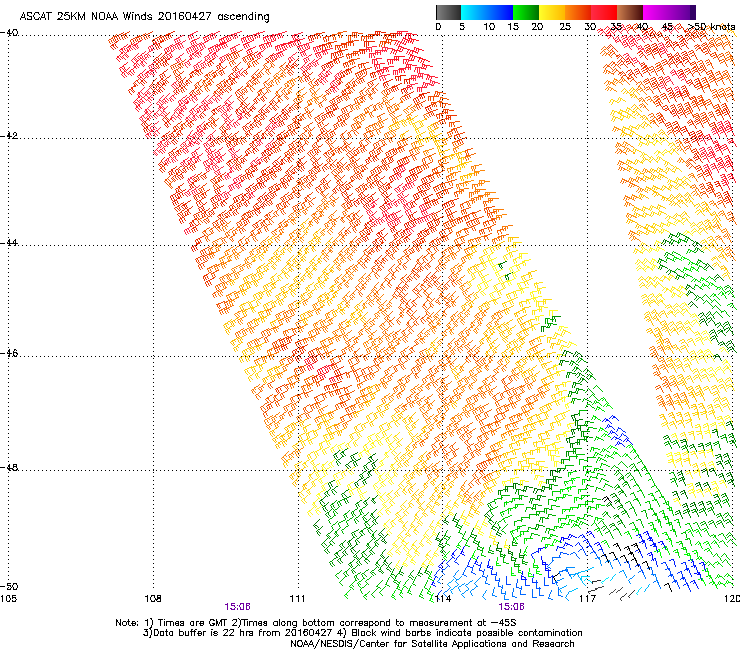The width and height of the screenshot is (740, 650).
Task: Pick the red 30-35 knots legend swatch
Action: tap(604, 12)
